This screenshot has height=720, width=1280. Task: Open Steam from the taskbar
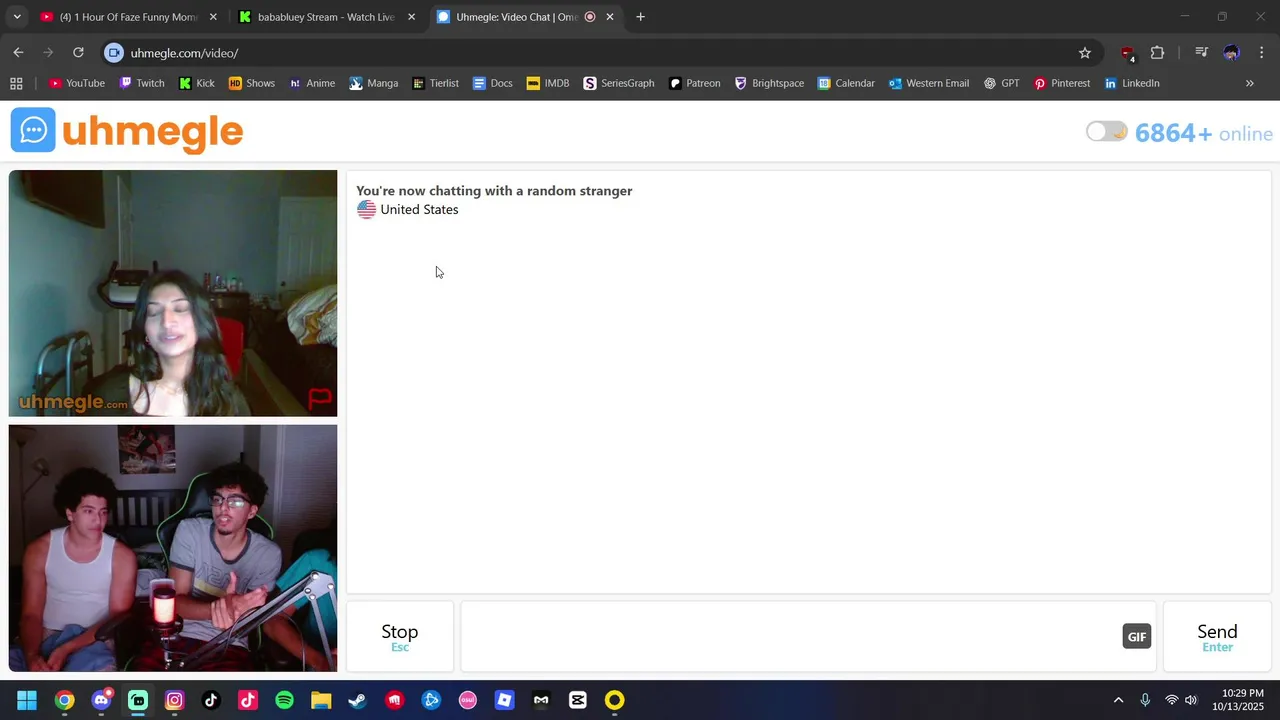coord(357,700)
